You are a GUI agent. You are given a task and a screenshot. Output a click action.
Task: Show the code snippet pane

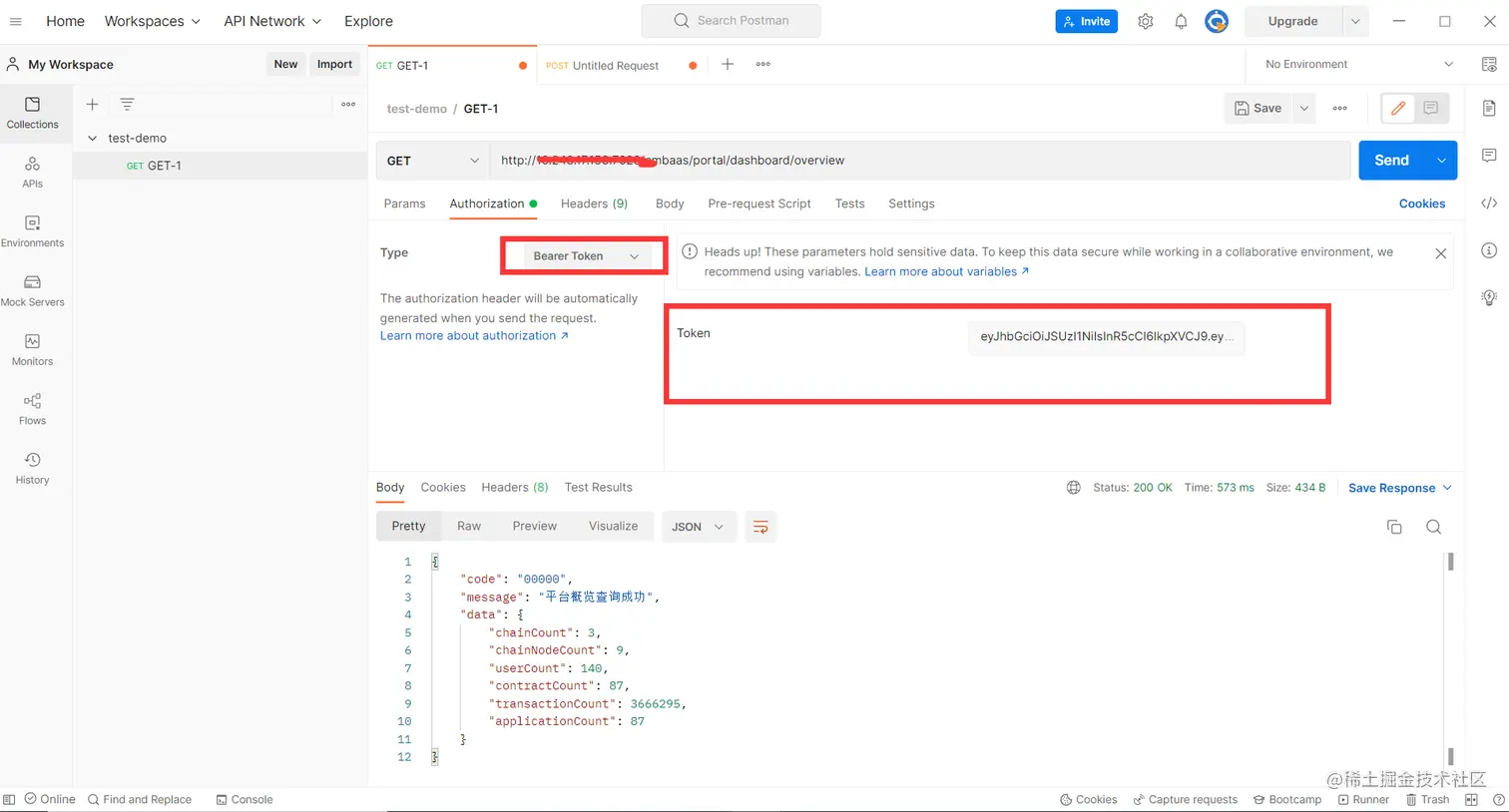1489,203
